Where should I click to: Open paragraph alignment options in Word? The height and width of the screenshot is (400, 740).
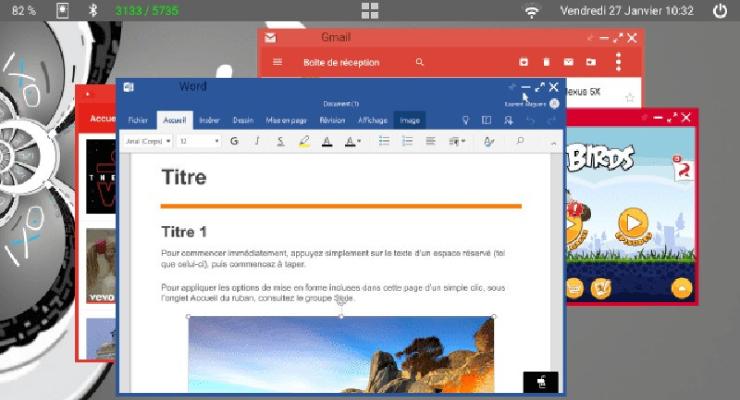430,141
